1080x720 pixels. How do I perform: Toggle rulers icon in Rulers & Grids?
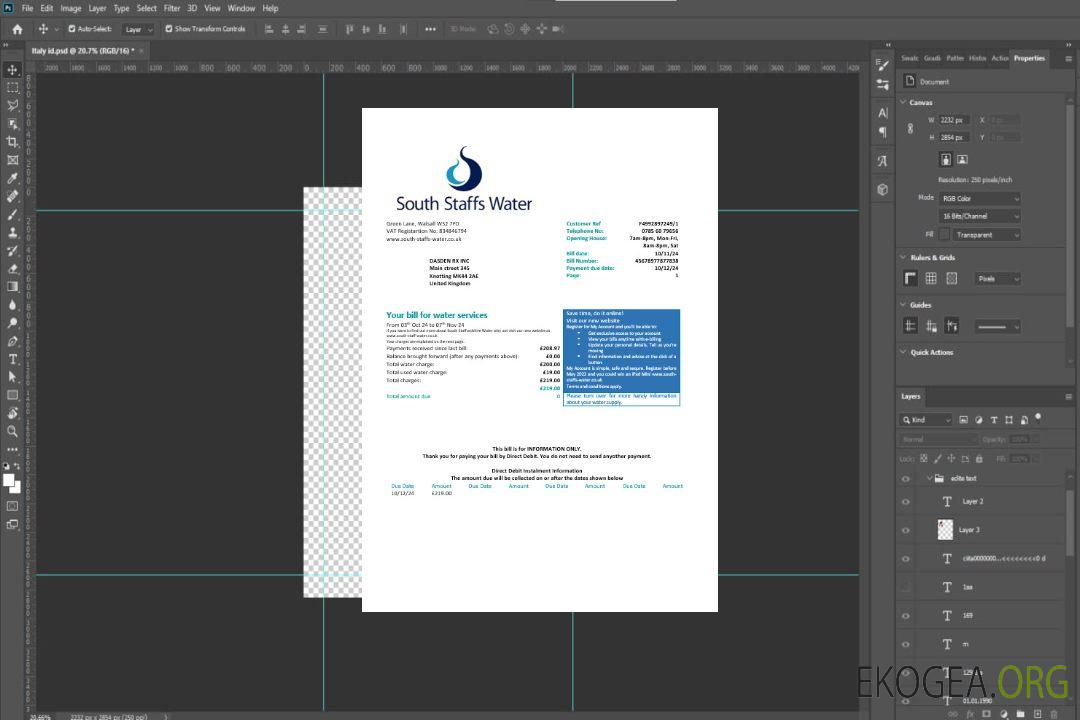pyautogui.click(x=911, y=278)
